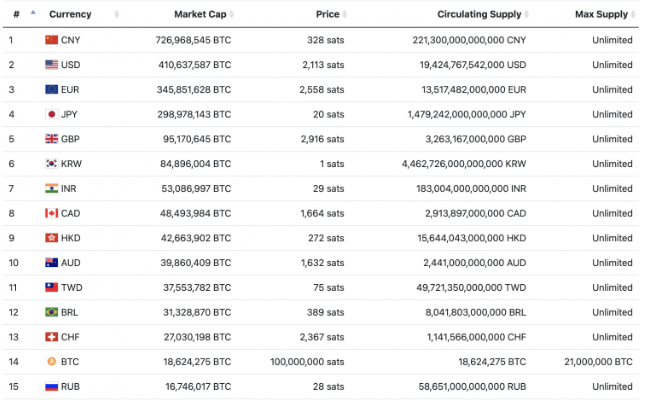Sort the table by the # rank column
658x405 pixels.
[x=17, y=15]
